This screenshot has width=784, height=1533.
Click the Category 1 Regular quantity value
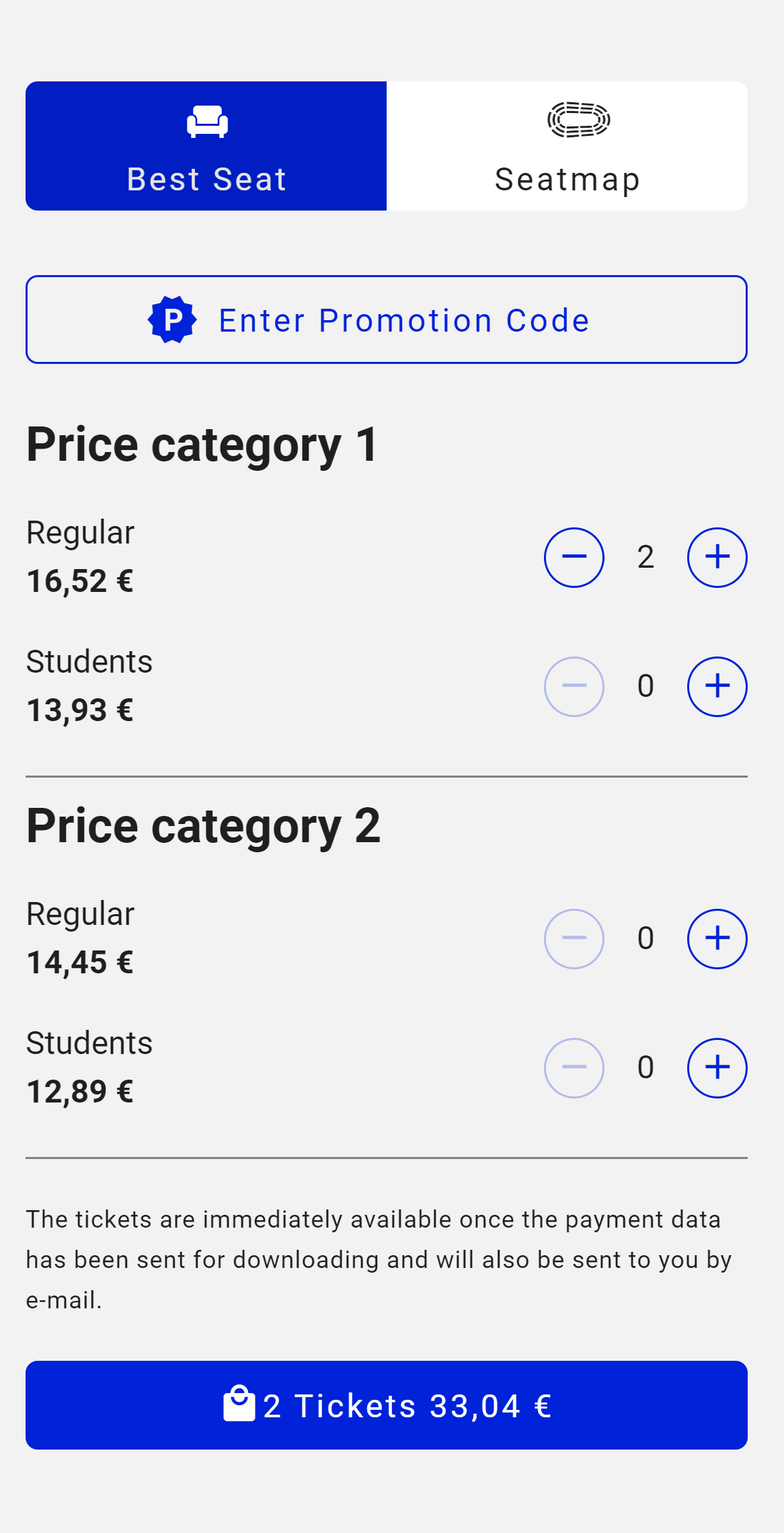click(x=645, y=557)
